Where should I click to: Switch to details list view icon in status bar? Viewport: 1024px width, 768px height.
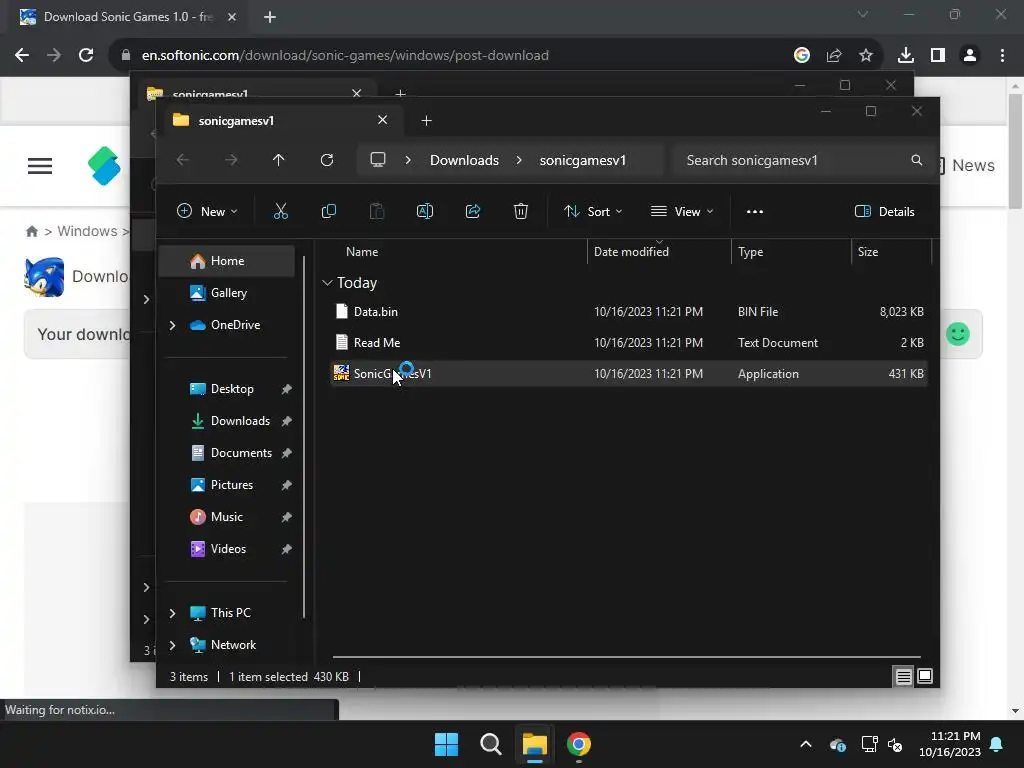click(903, 677)
